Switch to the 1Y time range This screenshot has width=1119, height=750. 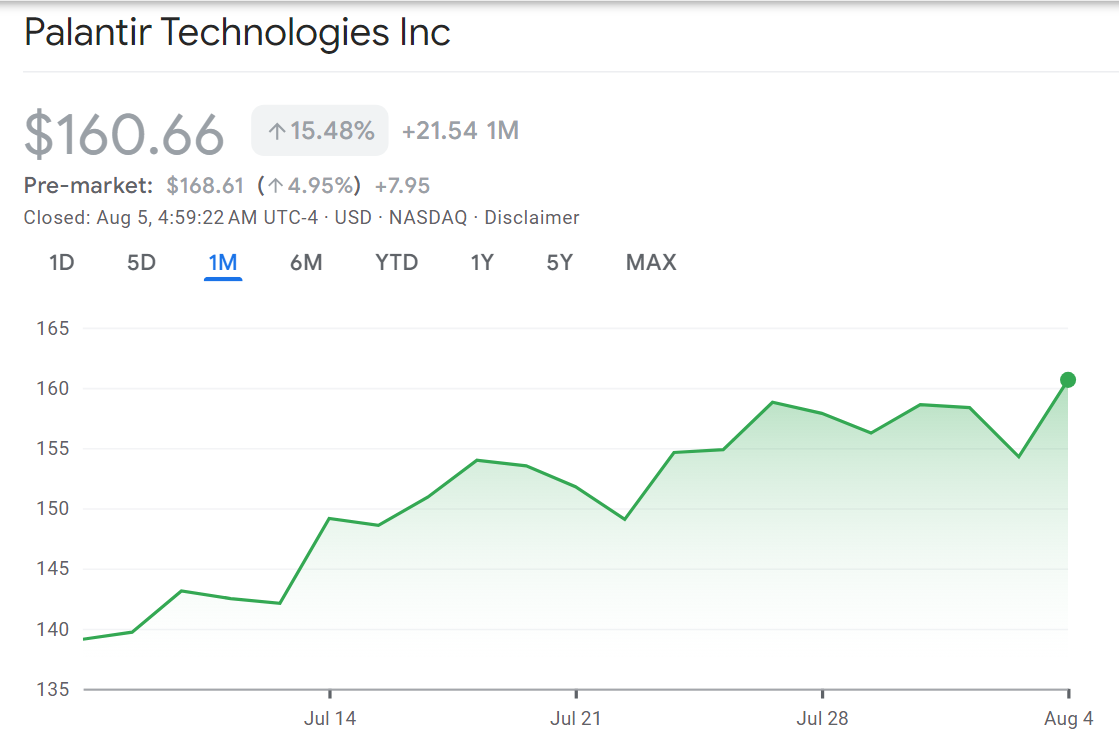(x=481, y=262)
